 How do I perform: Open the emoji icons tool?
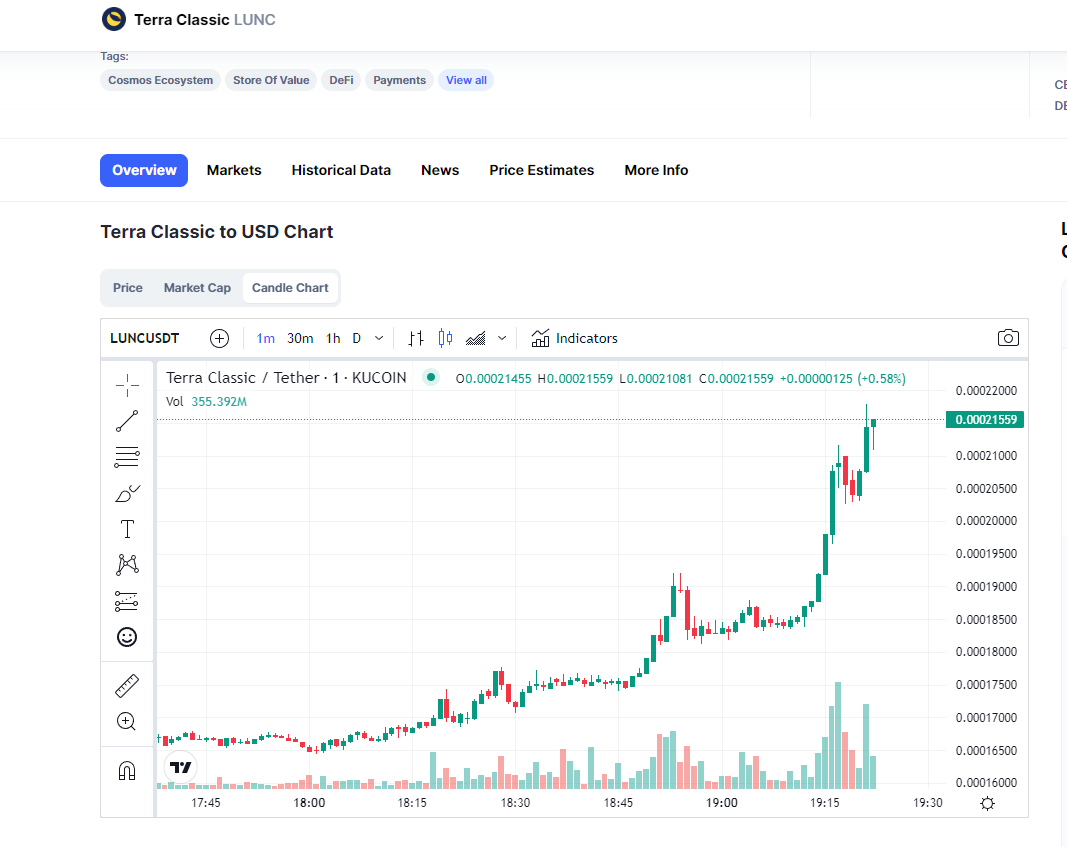click(x=127, y=637)
